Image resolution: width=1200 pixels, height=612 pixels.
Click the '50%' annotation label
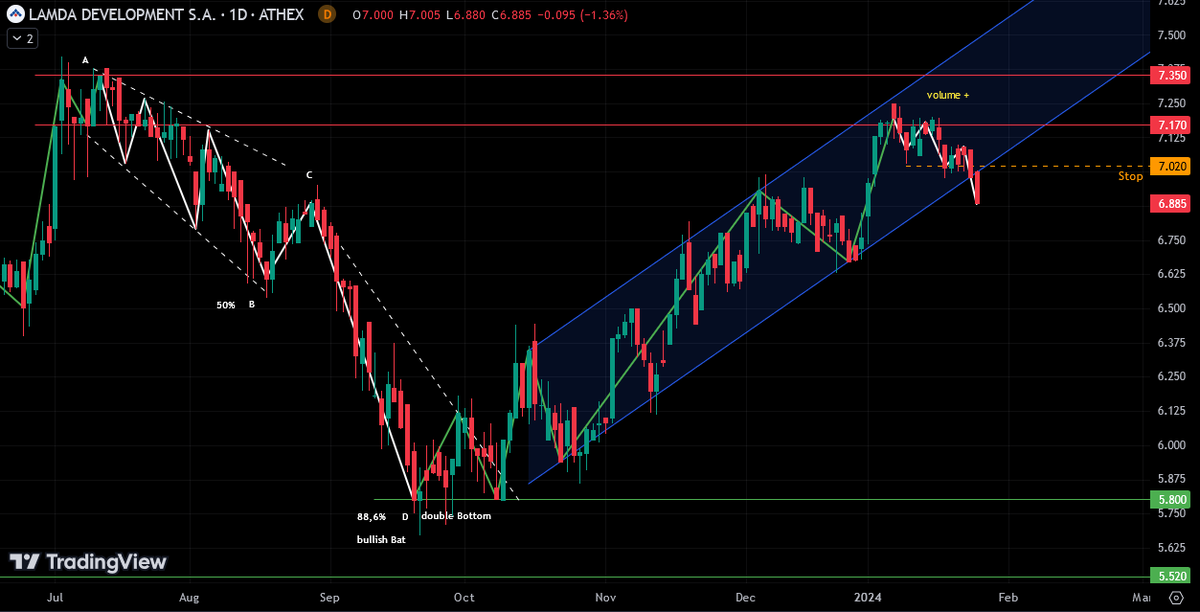point(226,304)
